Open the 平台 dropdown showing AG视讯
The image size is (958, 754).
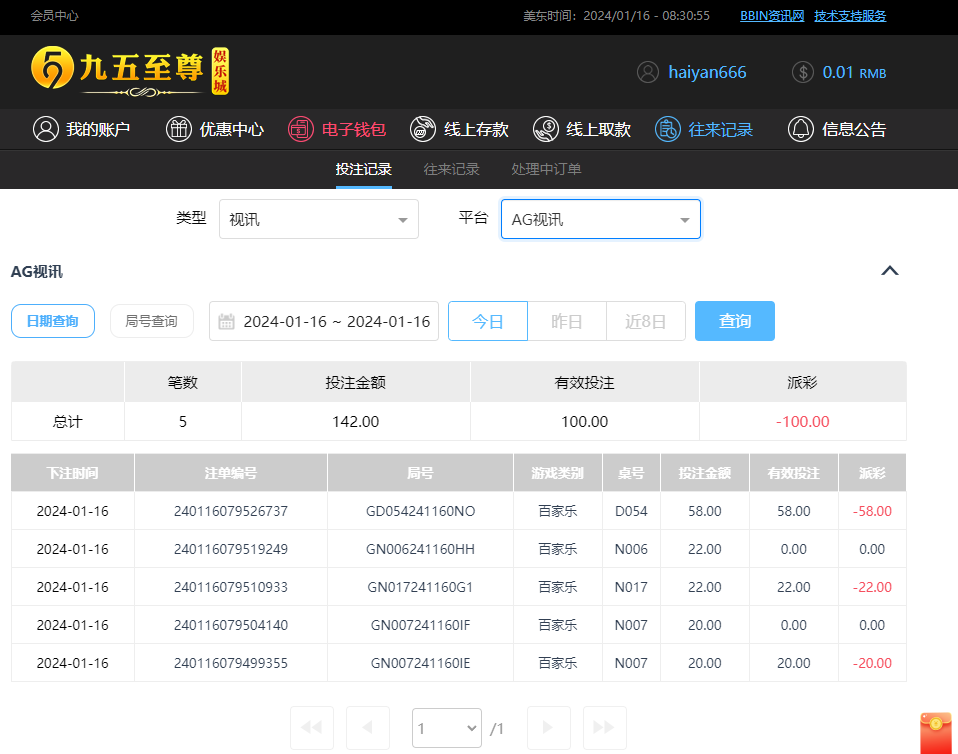[x=600, y=219]
